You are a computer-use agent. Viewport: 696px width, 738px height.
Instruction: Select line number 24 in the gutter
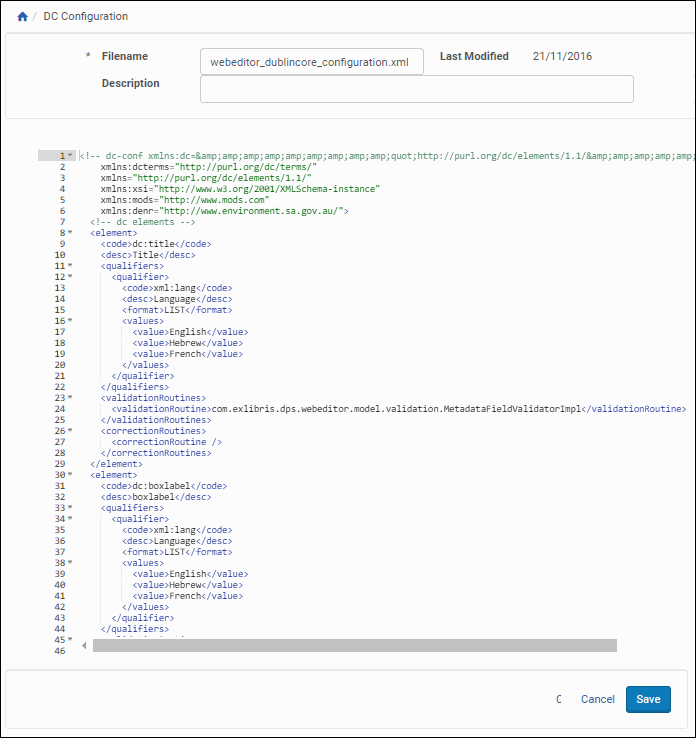(61, 409)
